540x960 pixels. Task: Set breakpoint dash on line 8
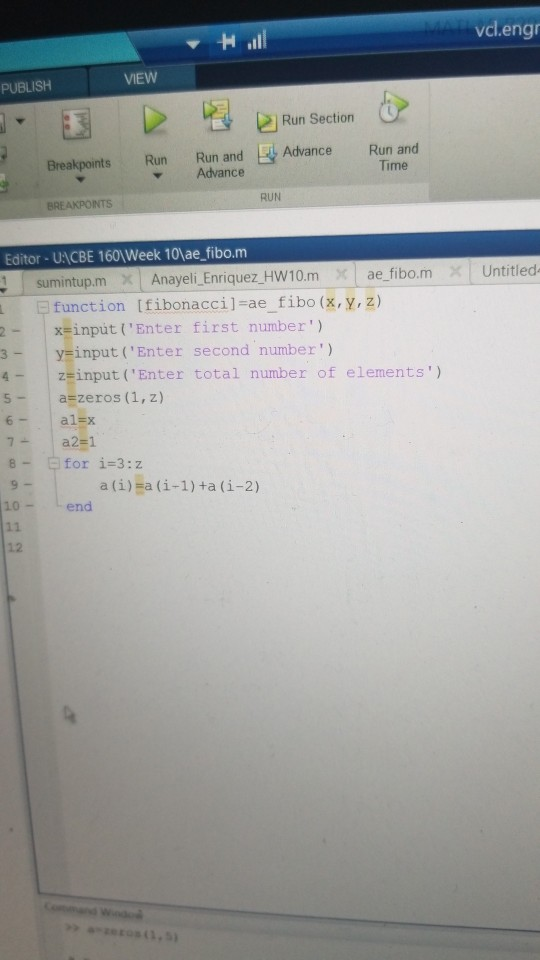[x=28, y=464]
